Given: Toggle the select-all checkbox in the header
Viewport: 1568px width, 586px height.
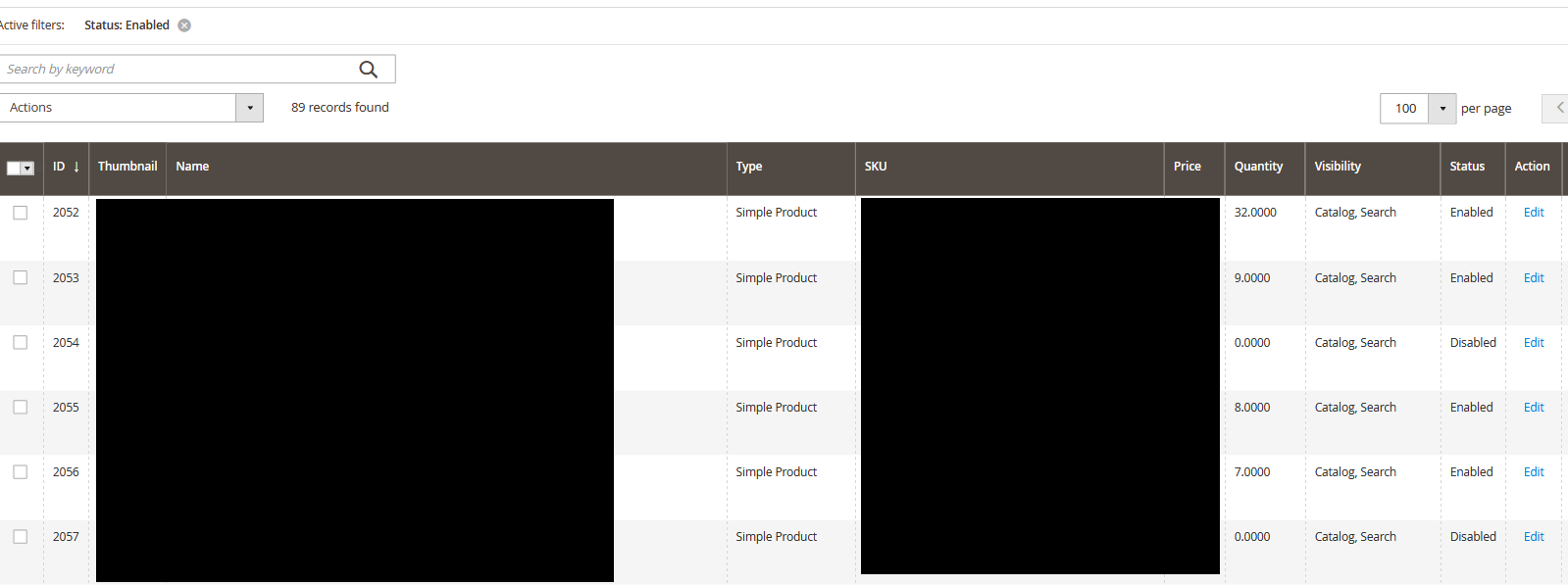Looking at the screenshot, I should (14, 168).
